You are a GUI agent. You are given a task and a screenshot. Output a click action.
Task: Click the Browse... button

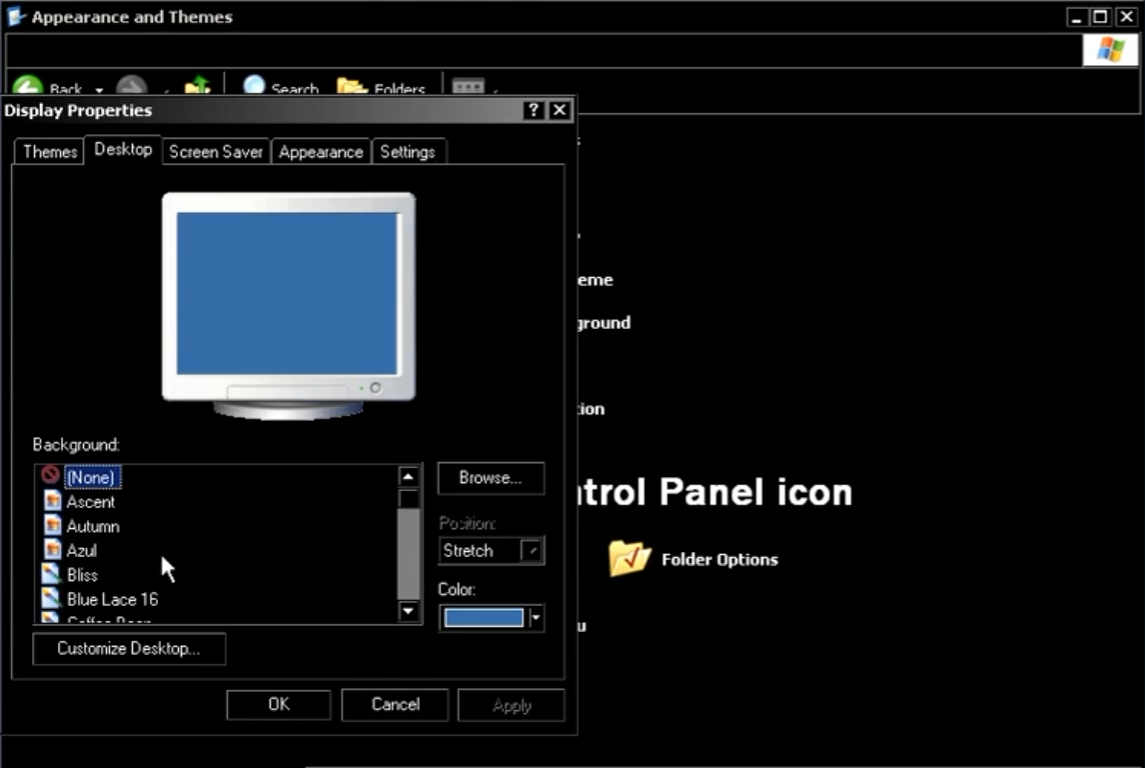click(x=491, y=478)
